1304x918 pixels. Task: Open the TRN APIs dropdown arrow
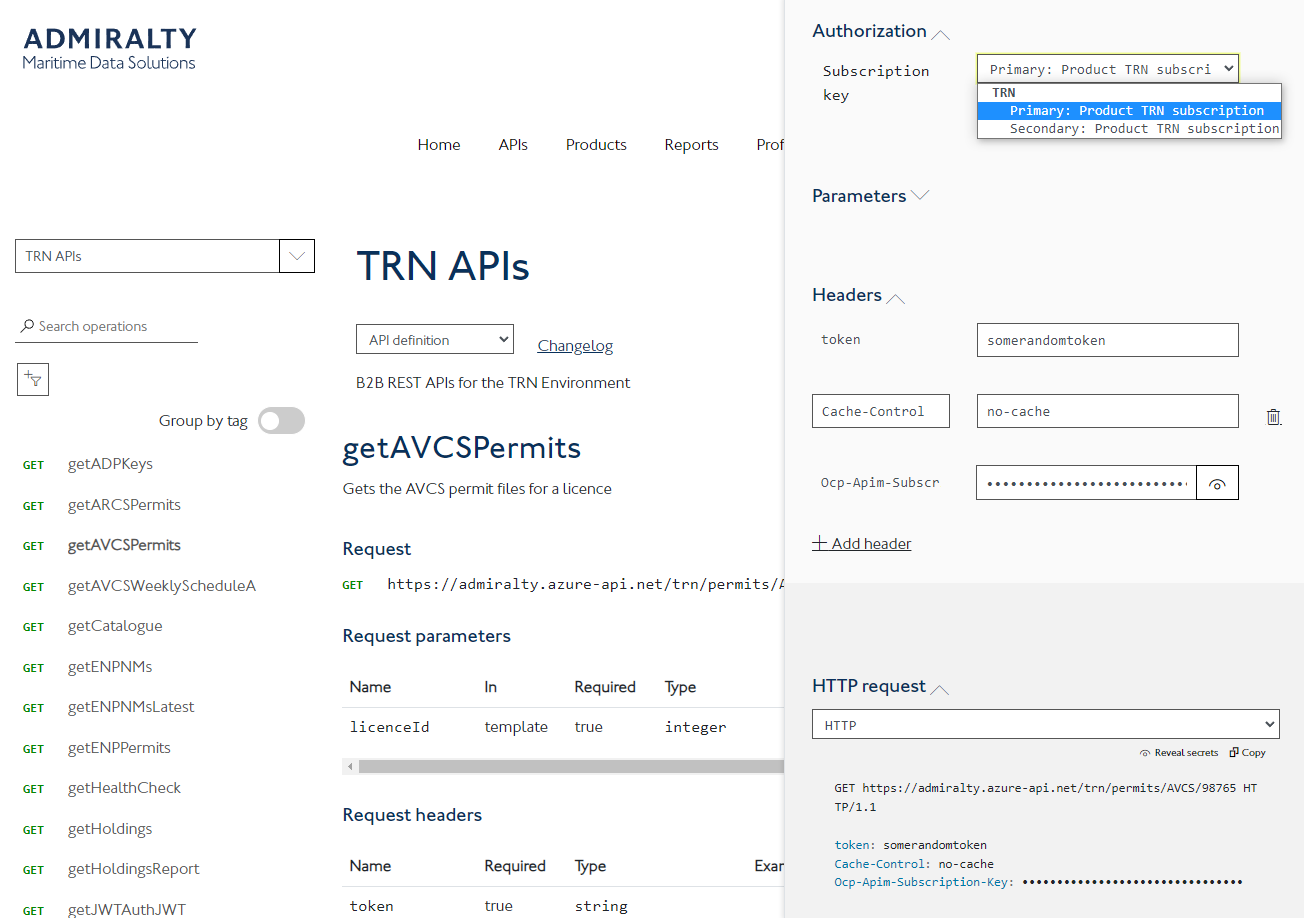click(297, 256)
